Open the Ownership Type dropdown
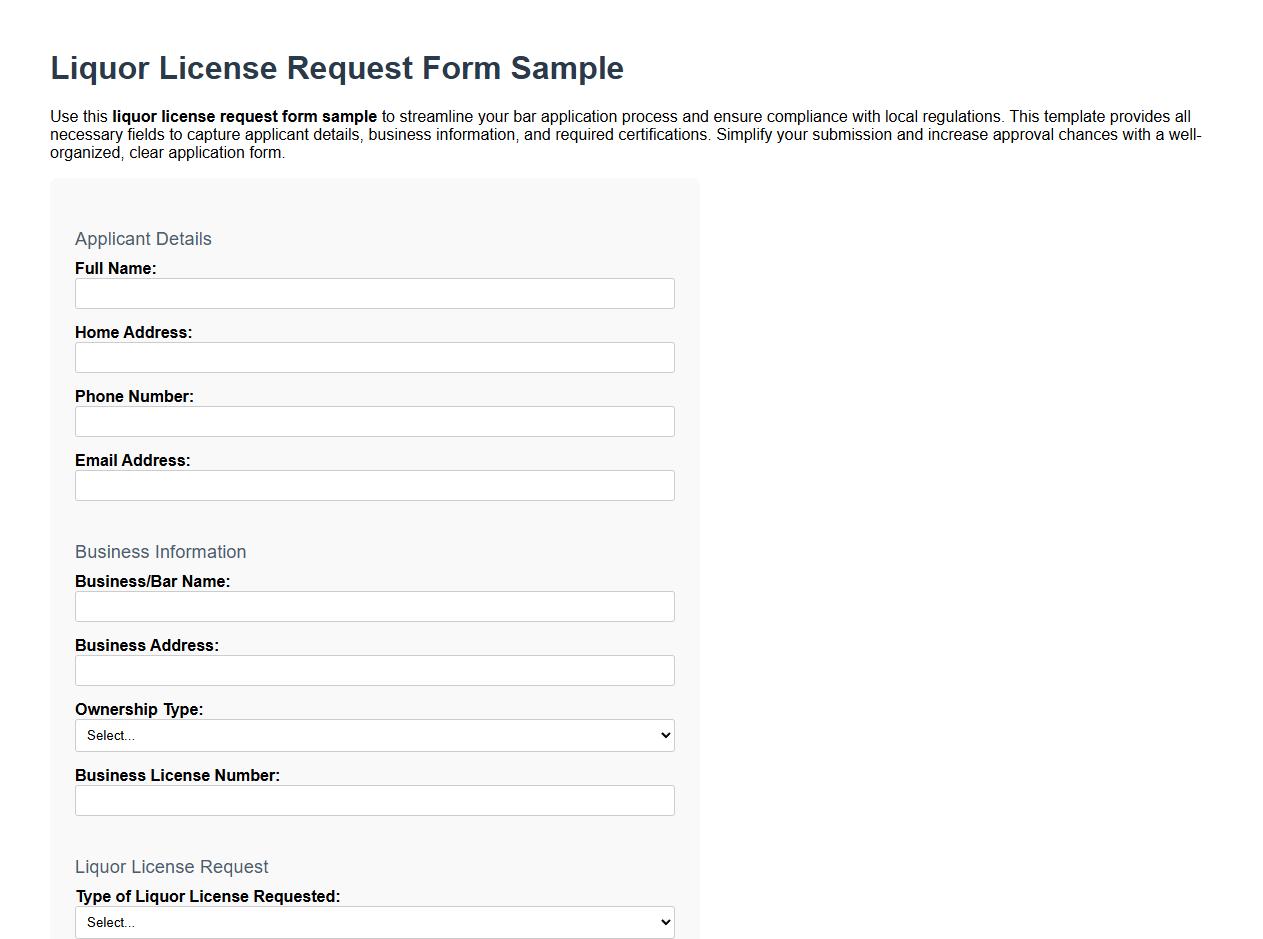The width and height of the screenshot is (1263, 939). [374, 735]
